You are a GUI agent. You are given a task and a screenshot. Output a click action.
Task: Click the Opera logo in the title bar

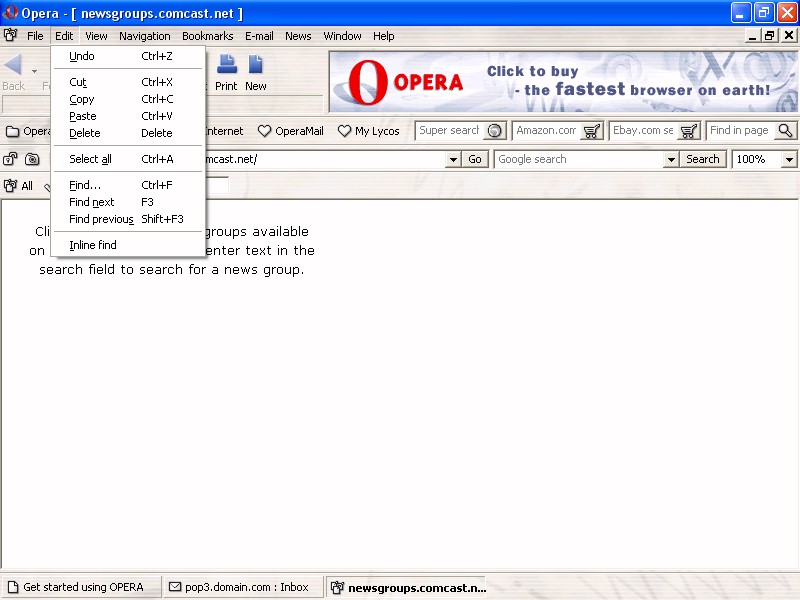click(x=10, y=13)
